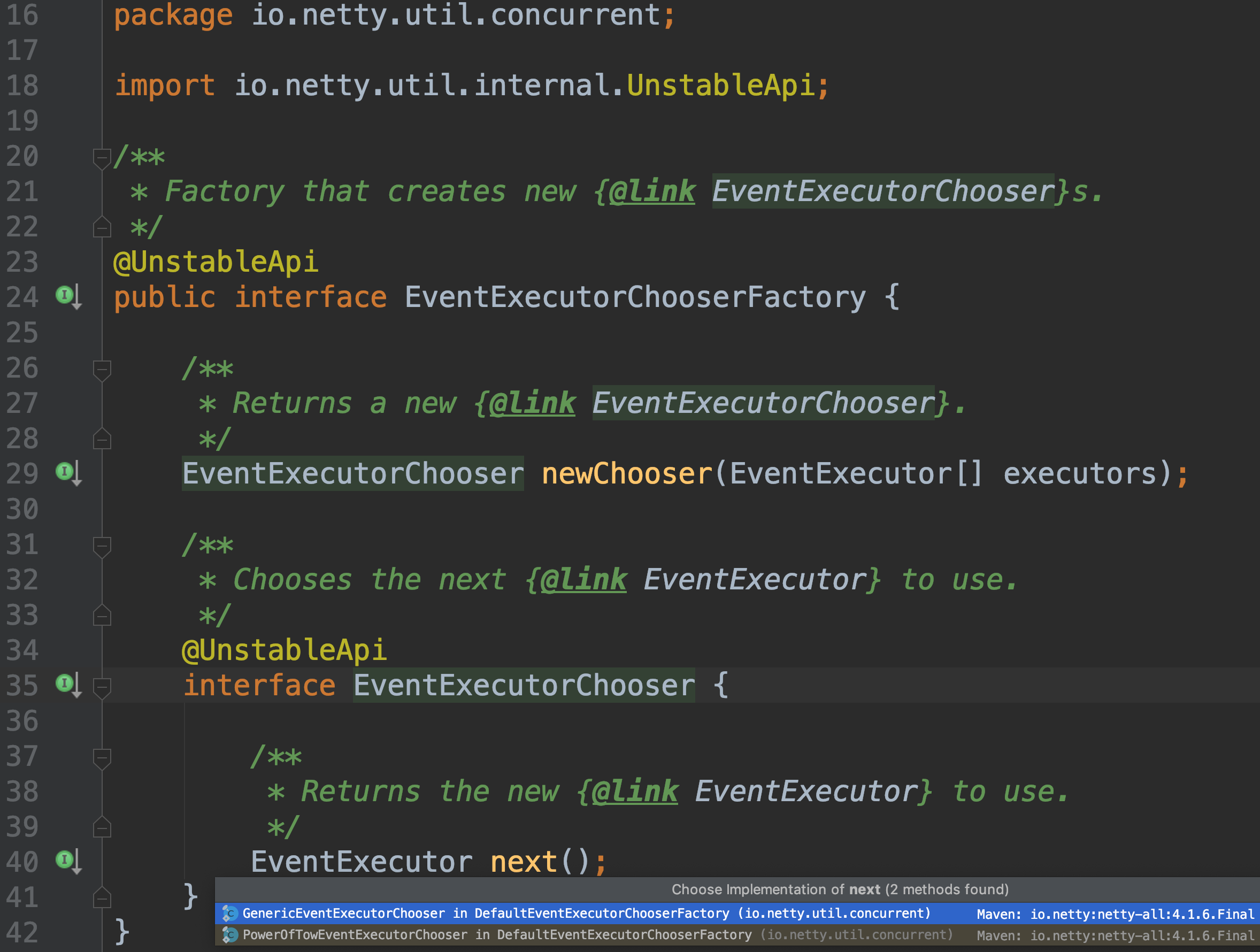Click the EventExecutorChooserFactory interface name
1260x952 pixels.
point(635,297)
